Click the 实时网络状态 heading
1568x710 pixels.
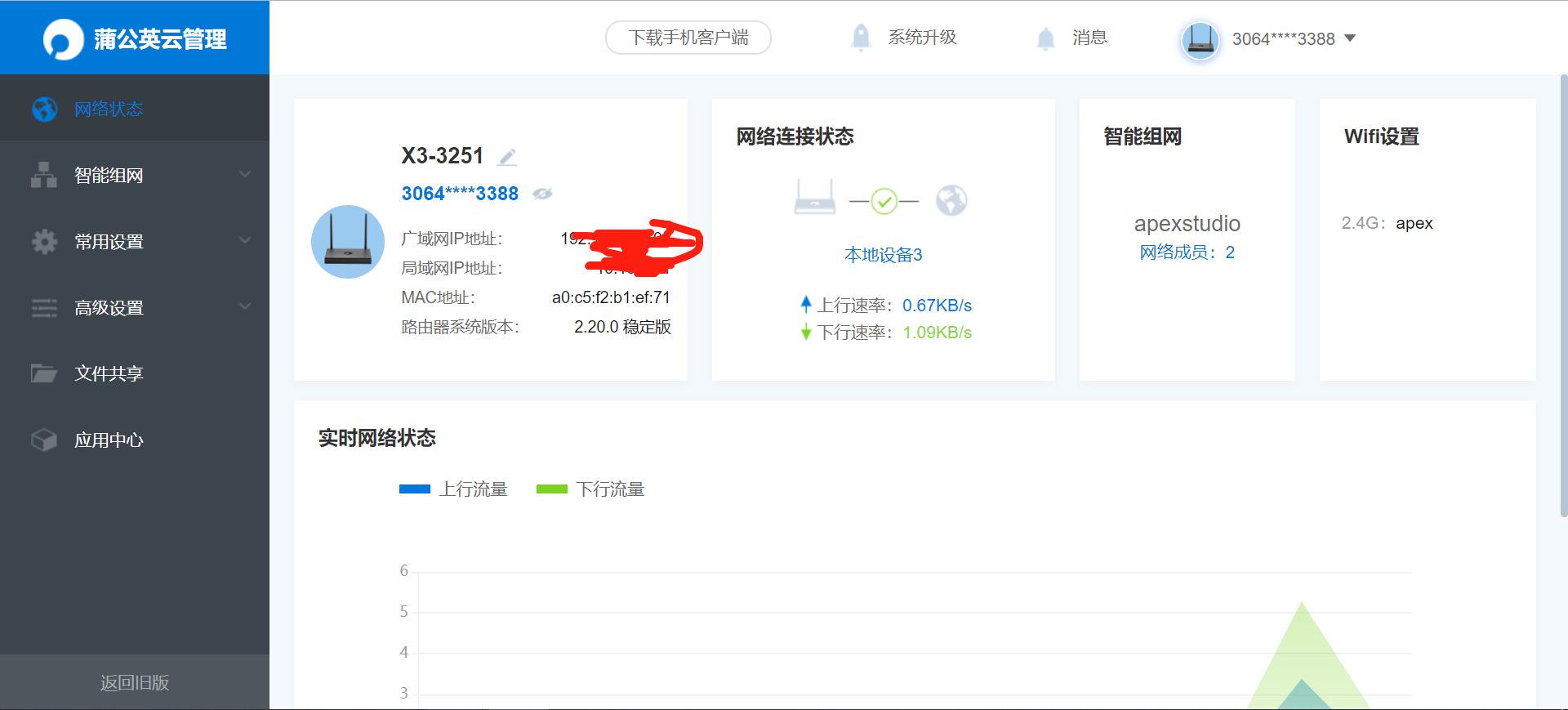point(376,438)
